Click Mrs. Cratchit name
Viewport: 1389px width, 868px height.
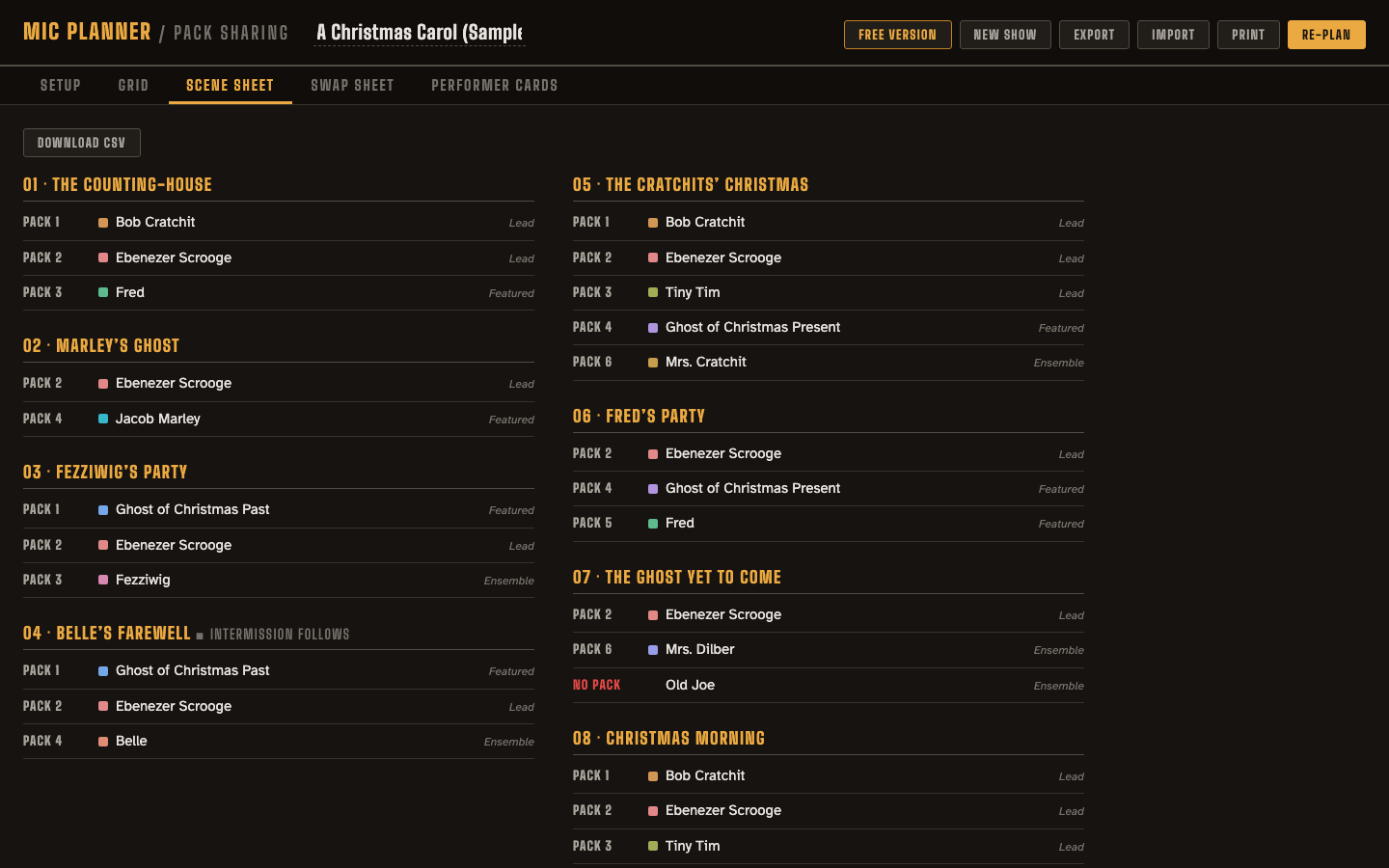[706, 362]
